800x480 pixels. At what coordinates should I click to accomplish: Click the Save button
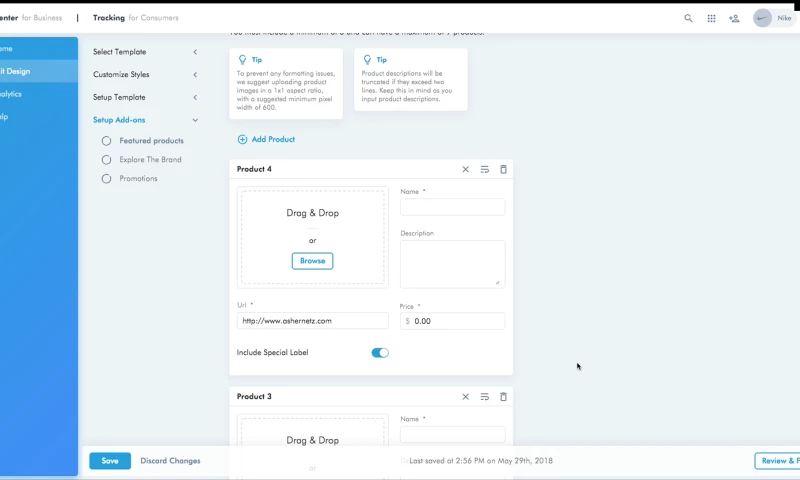point(110,461)
